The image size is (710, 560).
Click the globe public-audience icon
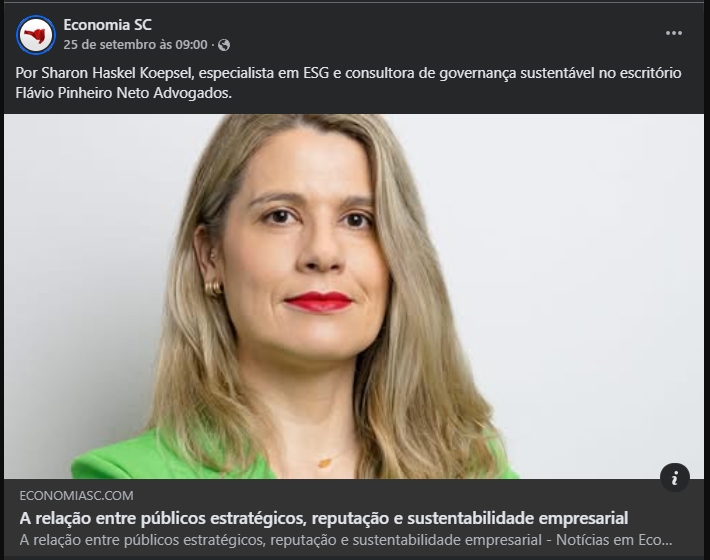click(x=224, y=45)
